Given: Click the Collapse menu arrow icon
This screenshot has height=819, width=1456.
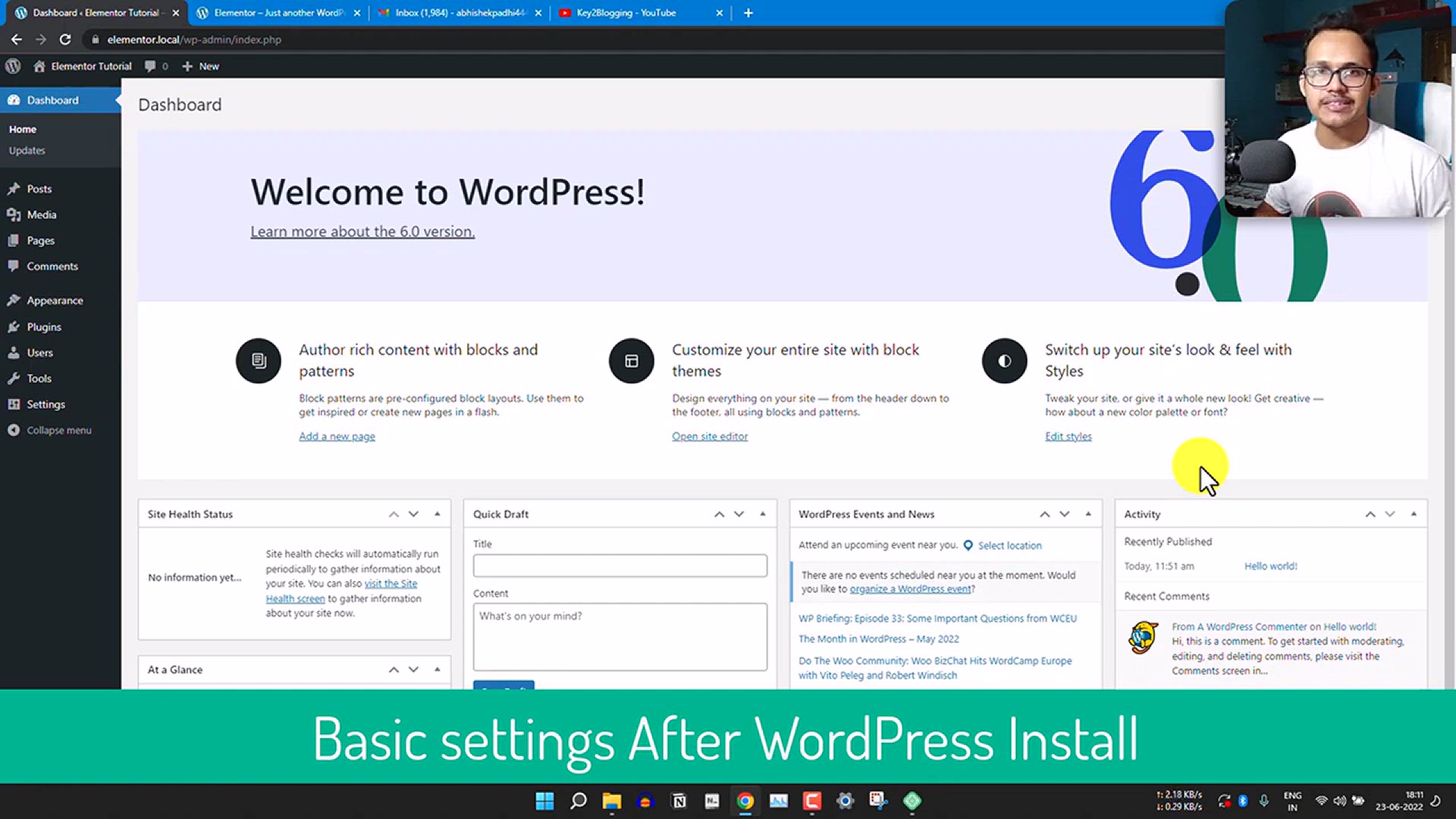Looking at the screenshot, I should [14, 430].
